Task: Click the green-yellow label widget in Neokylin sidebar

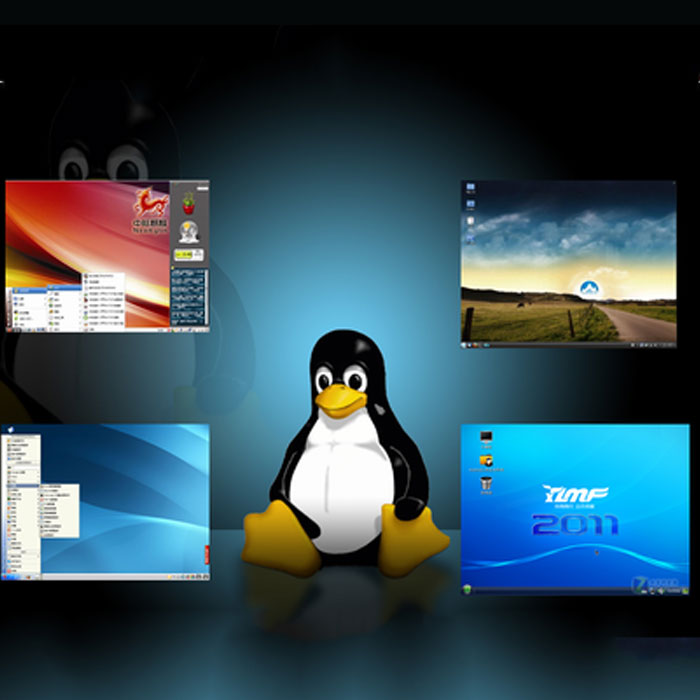Action: pos(188,255)
